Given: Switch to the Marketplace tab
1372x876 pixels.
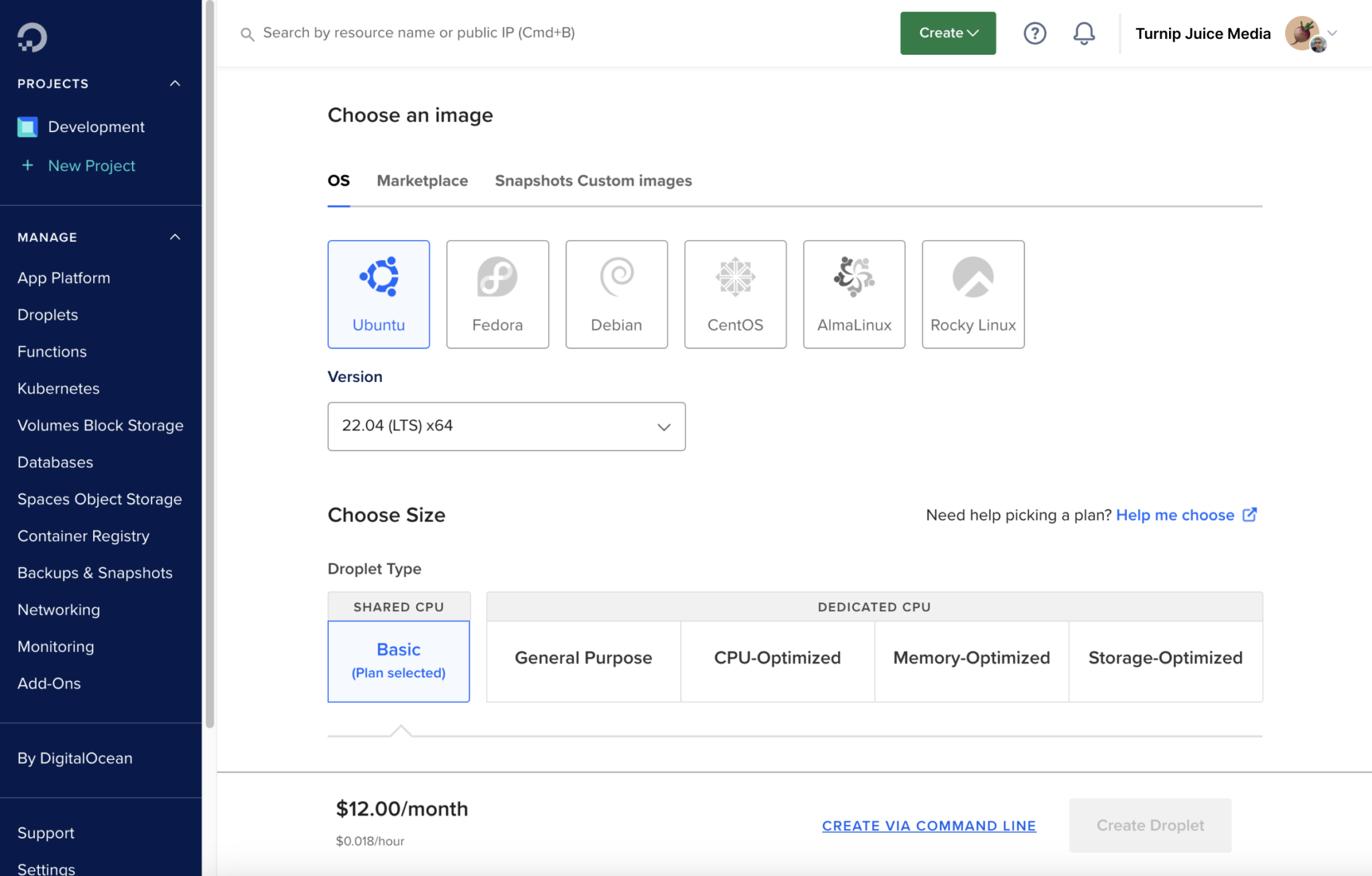Looking at the screenshot, I should pyautogui.click(x=422, y=180).
